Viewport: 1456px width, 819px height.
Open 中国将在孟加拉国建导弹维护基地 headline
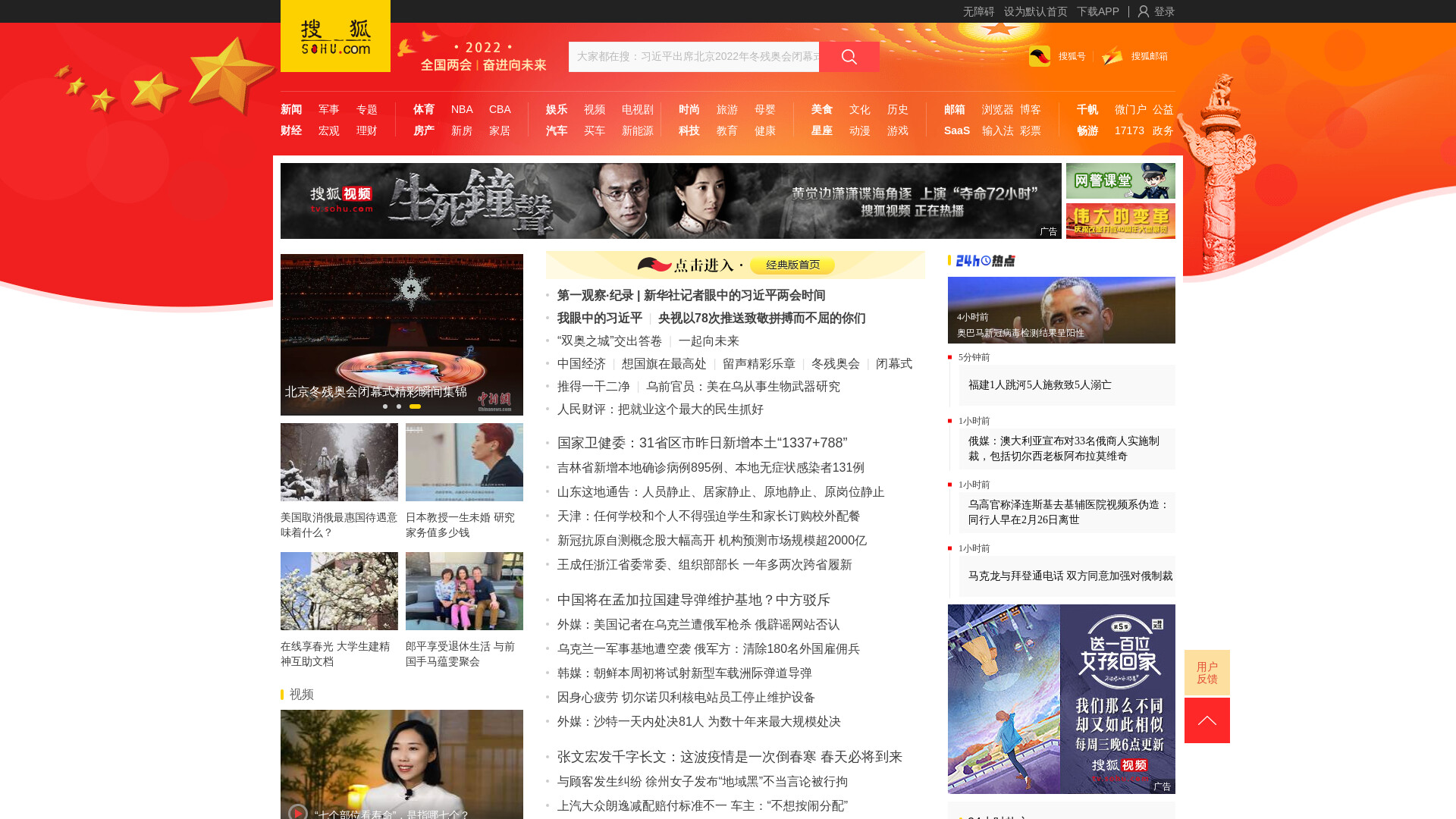(x=694, y=600)
